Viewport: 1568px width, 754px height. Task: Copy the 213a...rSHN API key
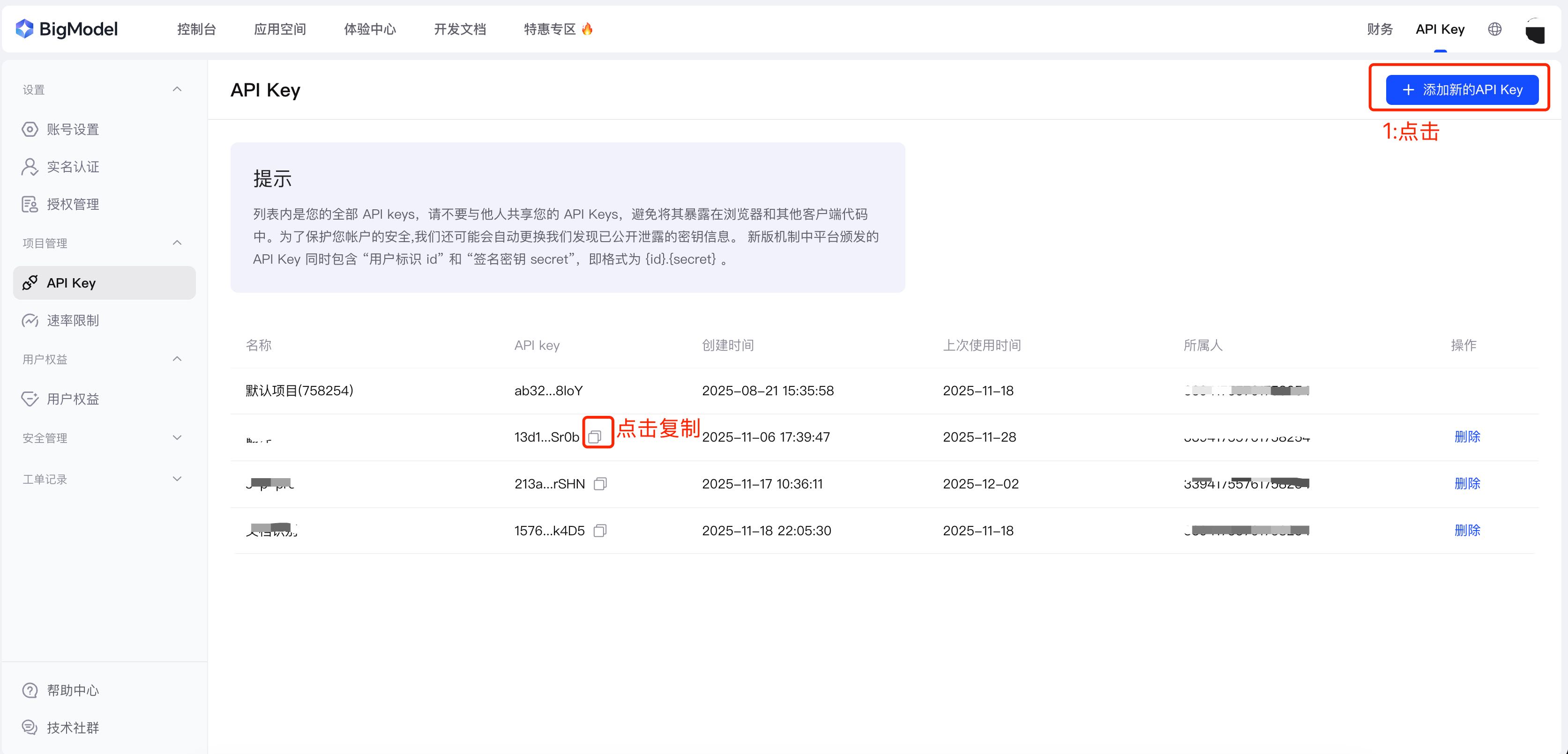pyautogui.click(x=600, y=484)
